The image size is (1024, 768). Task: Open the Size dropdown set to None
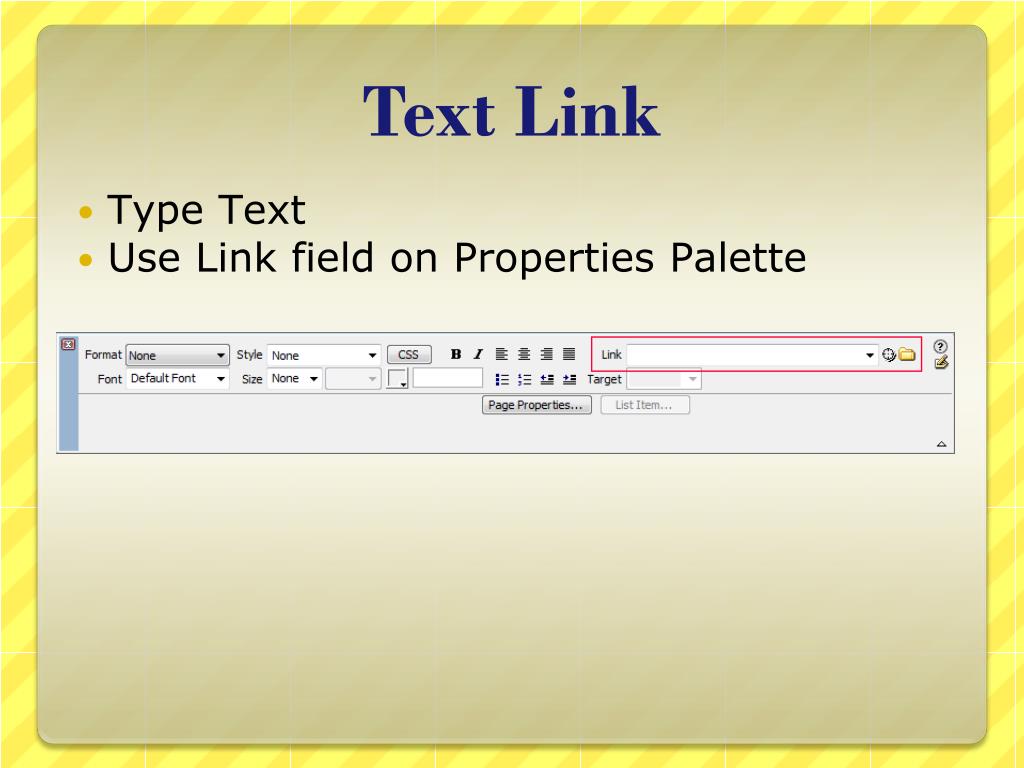tap(295, 379)
